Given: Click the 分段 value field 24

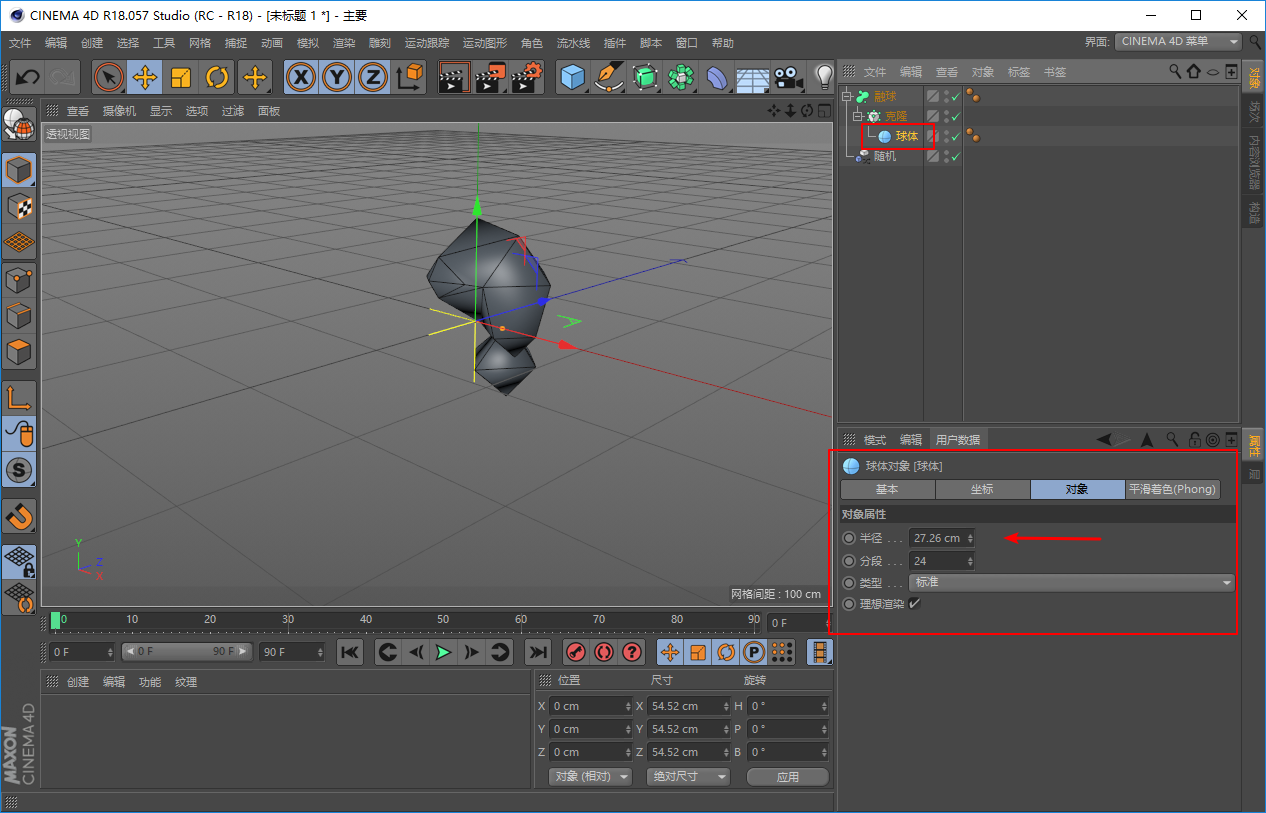Looking at the screenshot, I should click(x=941, y=561).
